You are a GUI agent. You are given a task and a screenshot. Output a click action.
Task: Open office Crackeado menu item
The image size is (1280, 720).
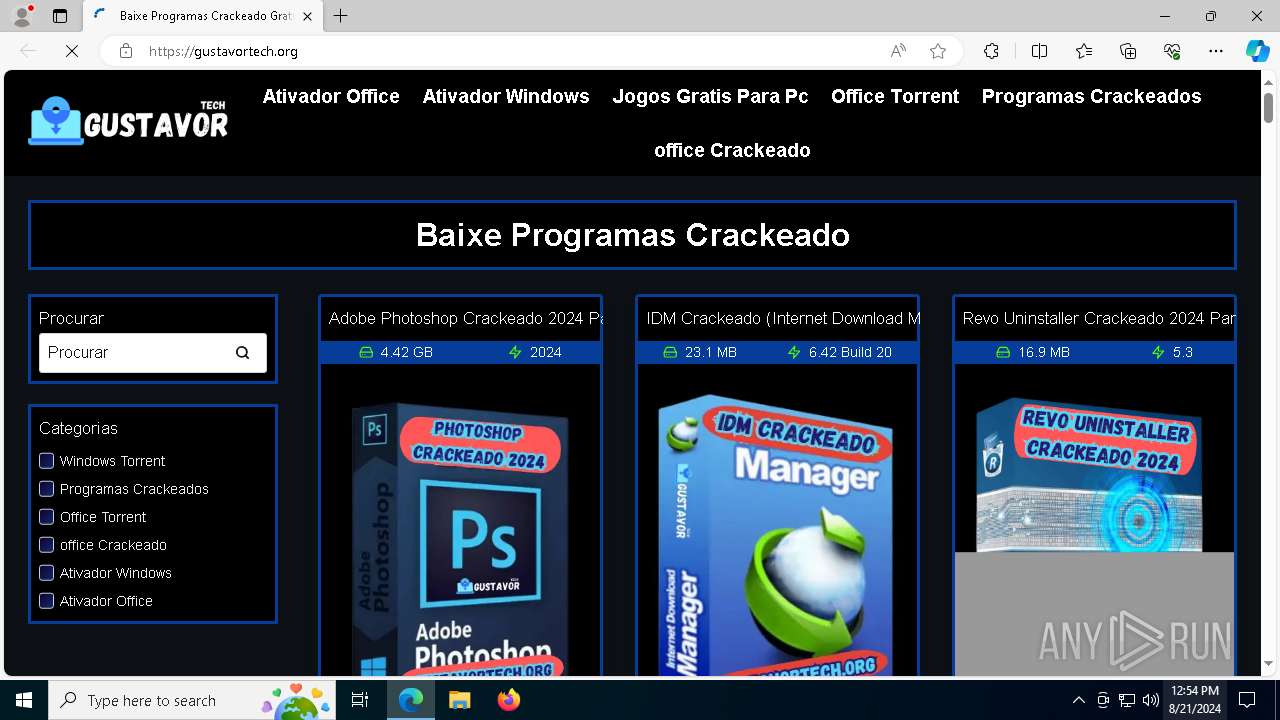732,150
